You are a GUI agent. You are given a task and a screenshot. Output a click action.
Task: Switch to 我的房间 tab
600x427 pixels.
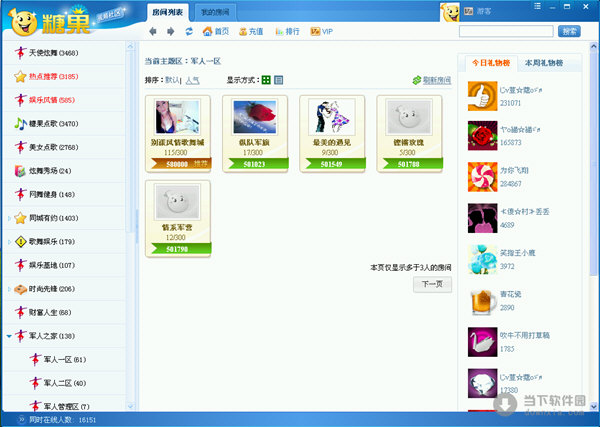point(215,11)
